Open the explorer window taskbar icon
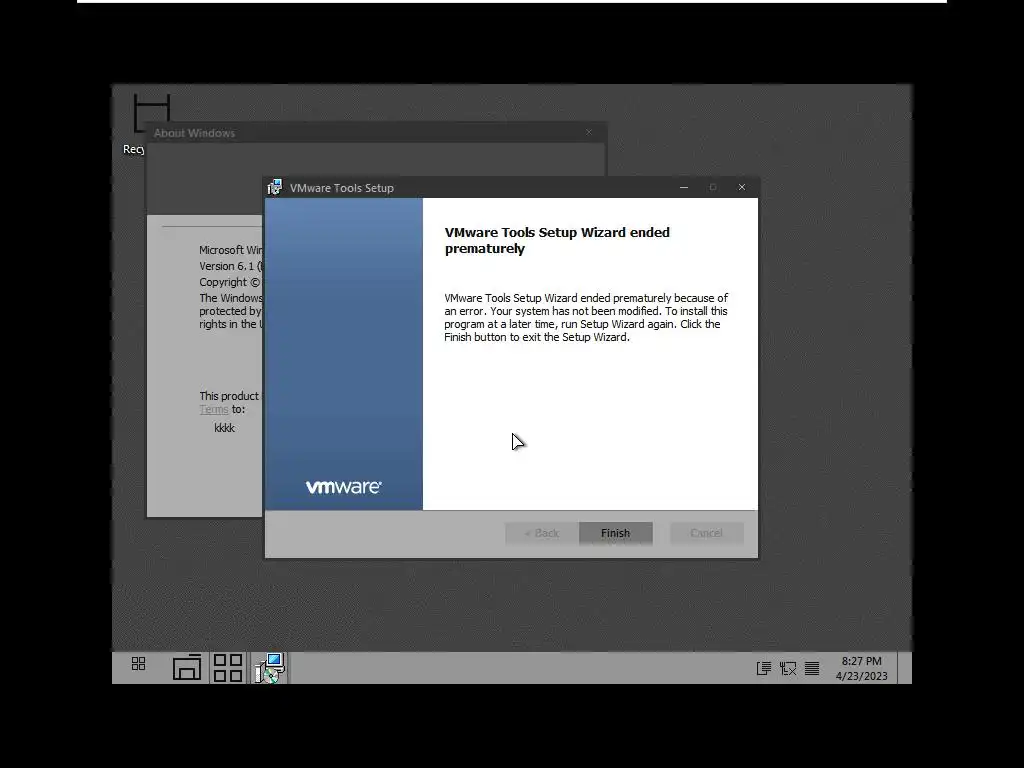The image size is (1024, 768). click(x=187, y=667)
